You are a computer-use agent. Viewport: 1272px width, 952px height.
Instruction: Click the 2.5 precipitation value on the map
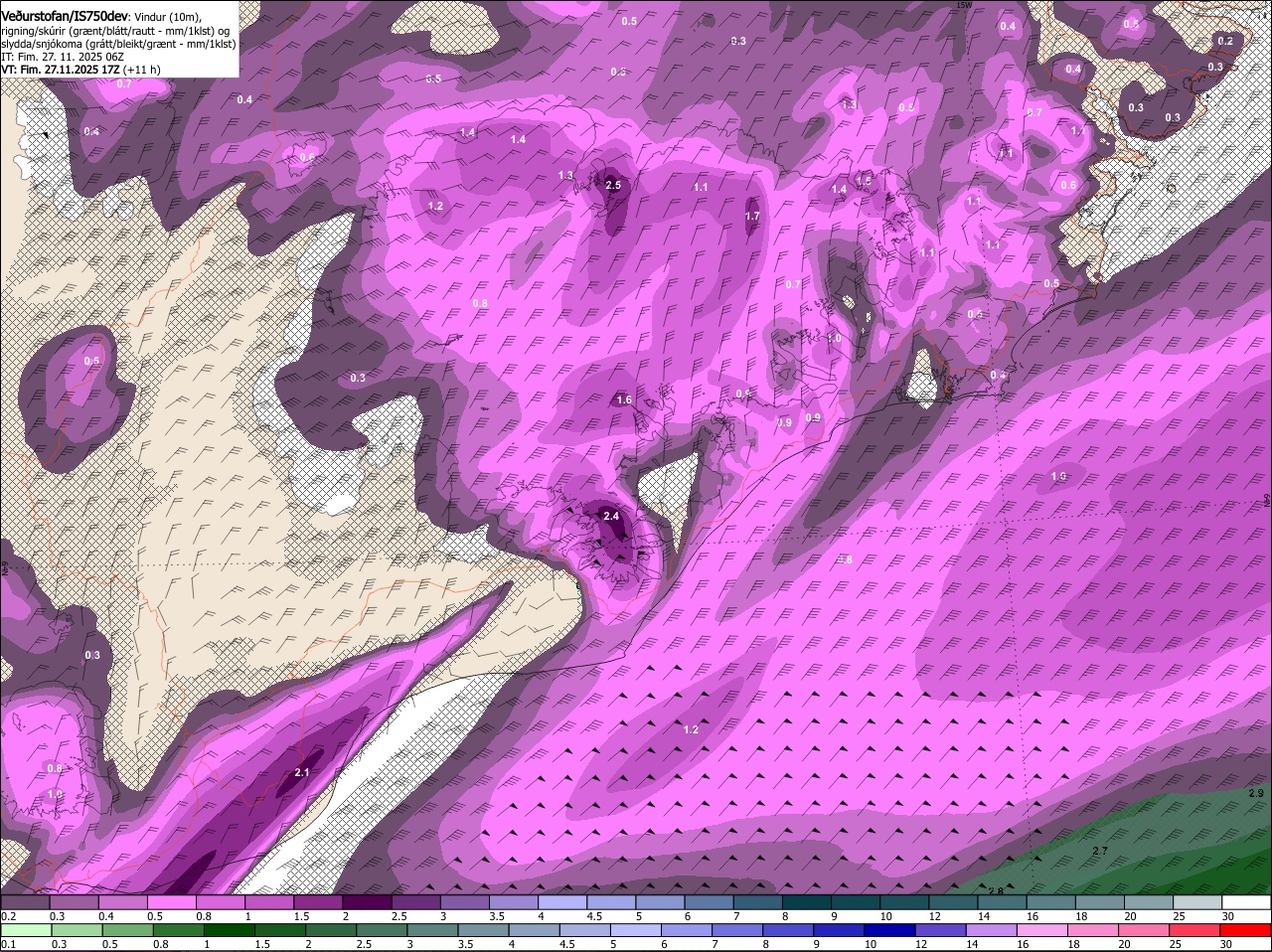tap(613, 185)
